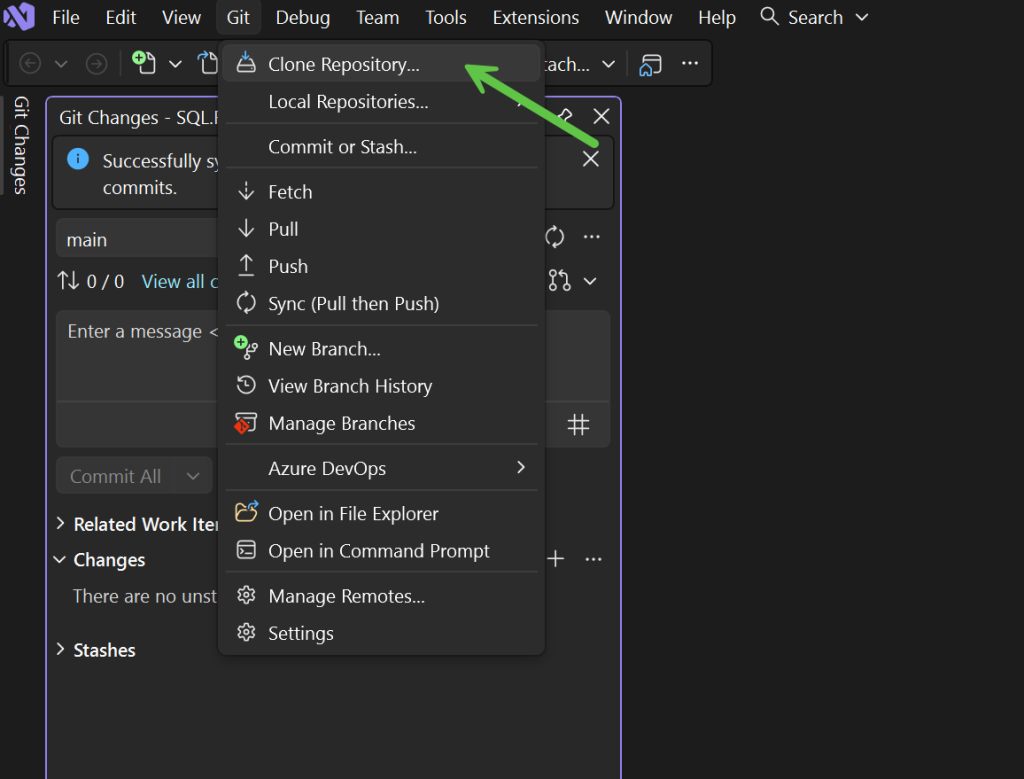The height and width of the screenshot is (779, 1024).
Task: Select Local Repositories... menu entry
Action: pos(381,102)
